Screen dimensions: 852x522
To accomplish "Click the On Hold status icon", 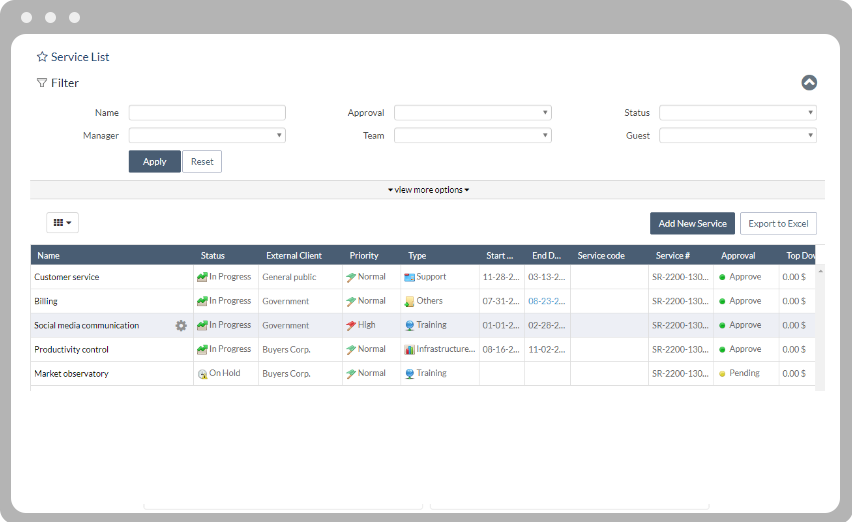I will point(202,374).
